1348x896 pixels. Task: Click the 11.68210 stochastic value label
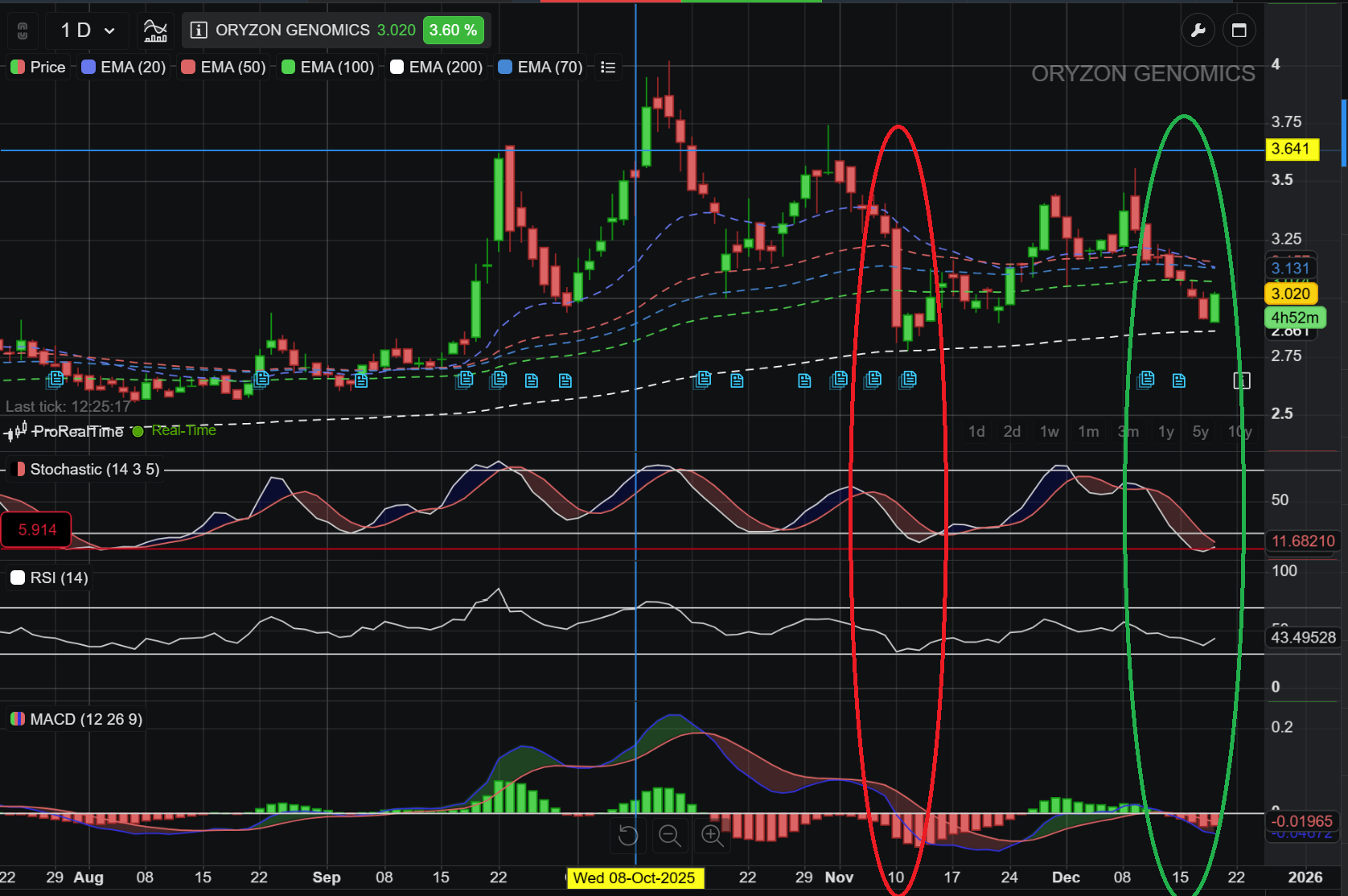(x=1303, y=541)
